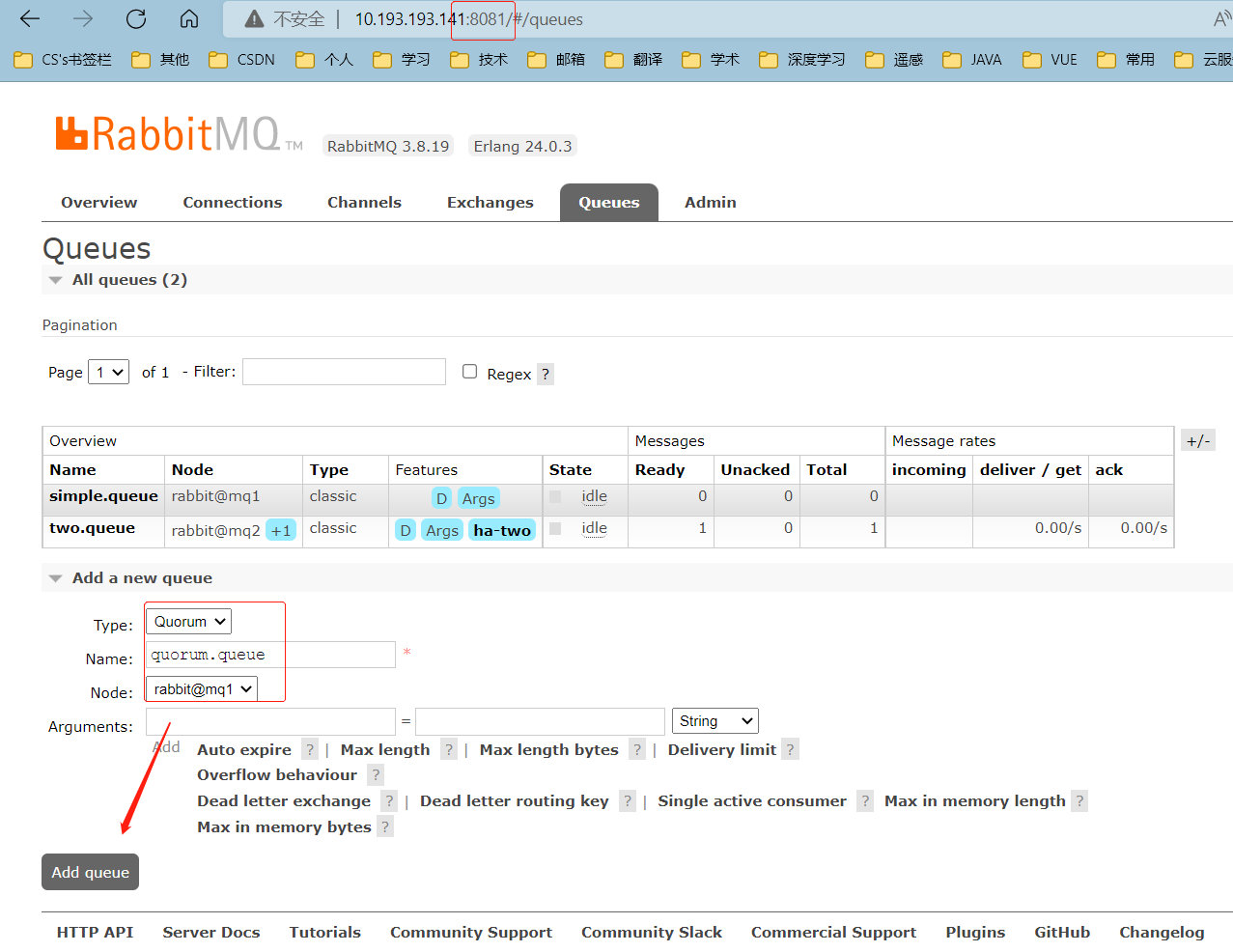The height and width of the screenshot is (952, 1233).
Task: Open the Plugins footer link
Action: pyautogui.click(x=975, y=932)
